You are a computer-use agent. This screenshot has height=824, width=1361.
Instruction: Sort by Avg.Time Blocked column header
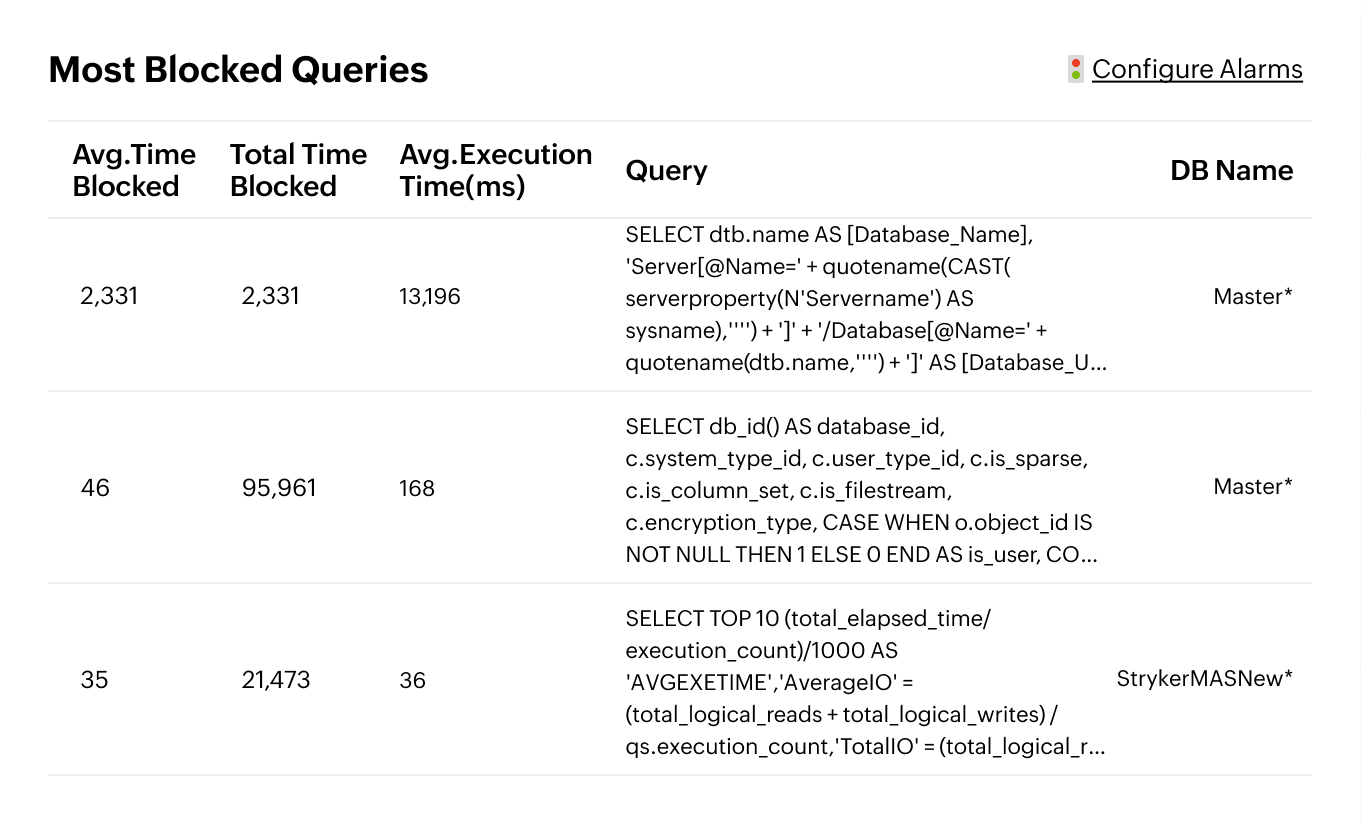point(134,170)
